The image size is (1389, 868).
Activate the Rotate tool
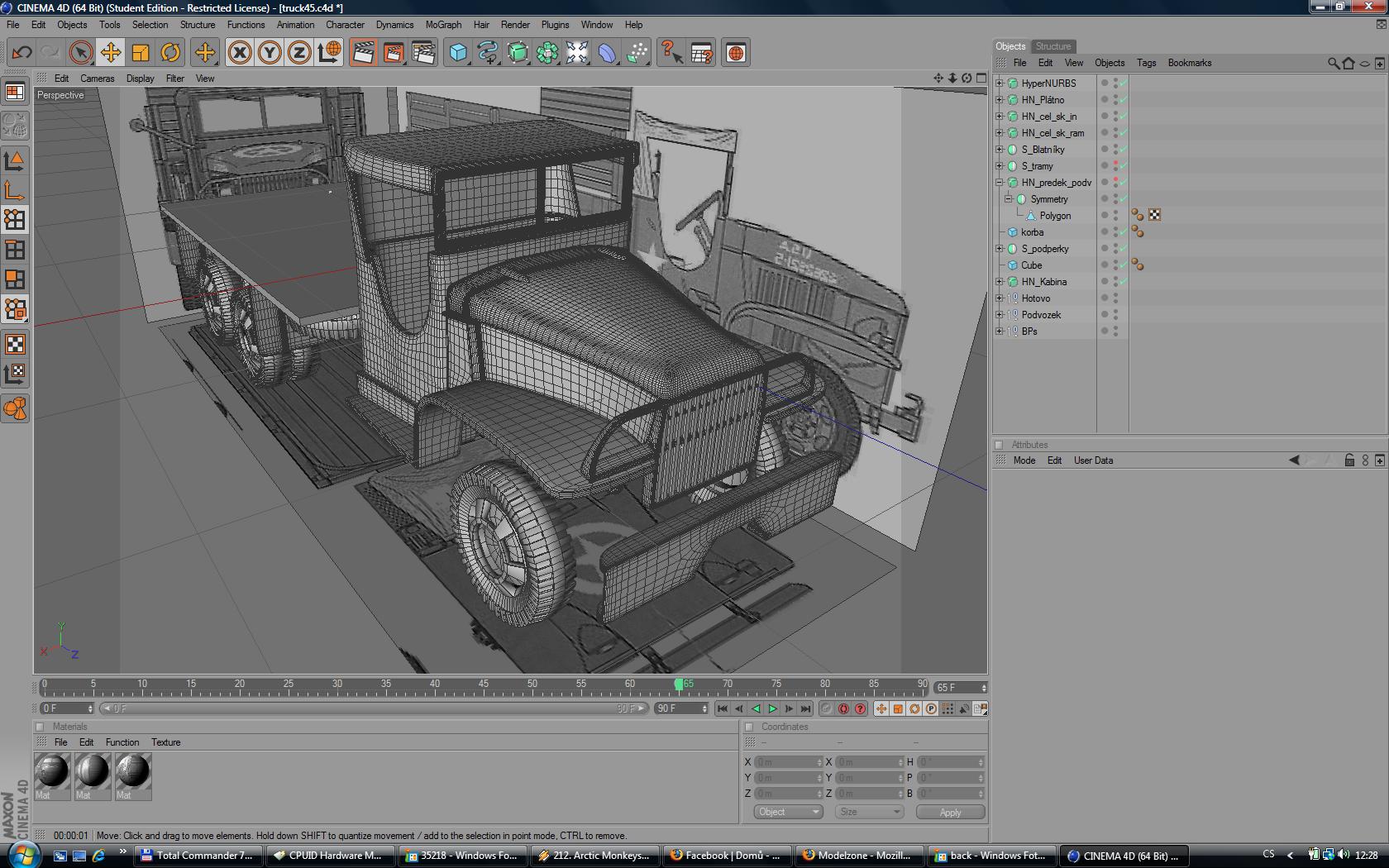pyautogui.click(x=170, y=53)
